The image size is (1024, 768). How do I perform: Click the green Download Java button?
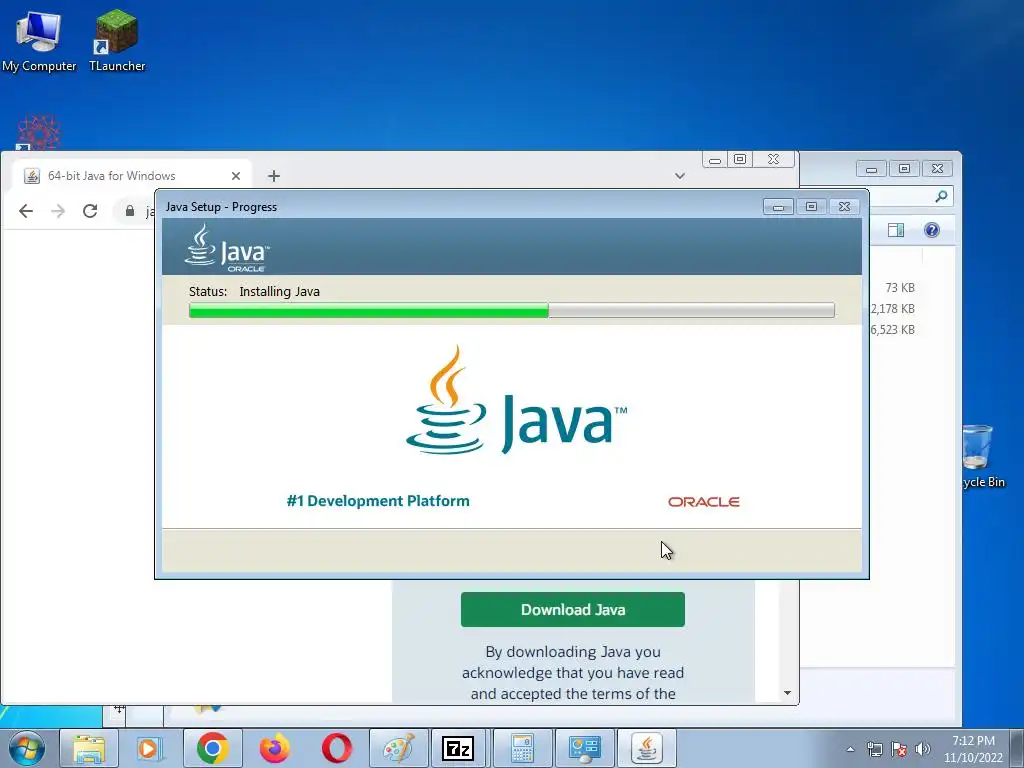pos(573,609)
